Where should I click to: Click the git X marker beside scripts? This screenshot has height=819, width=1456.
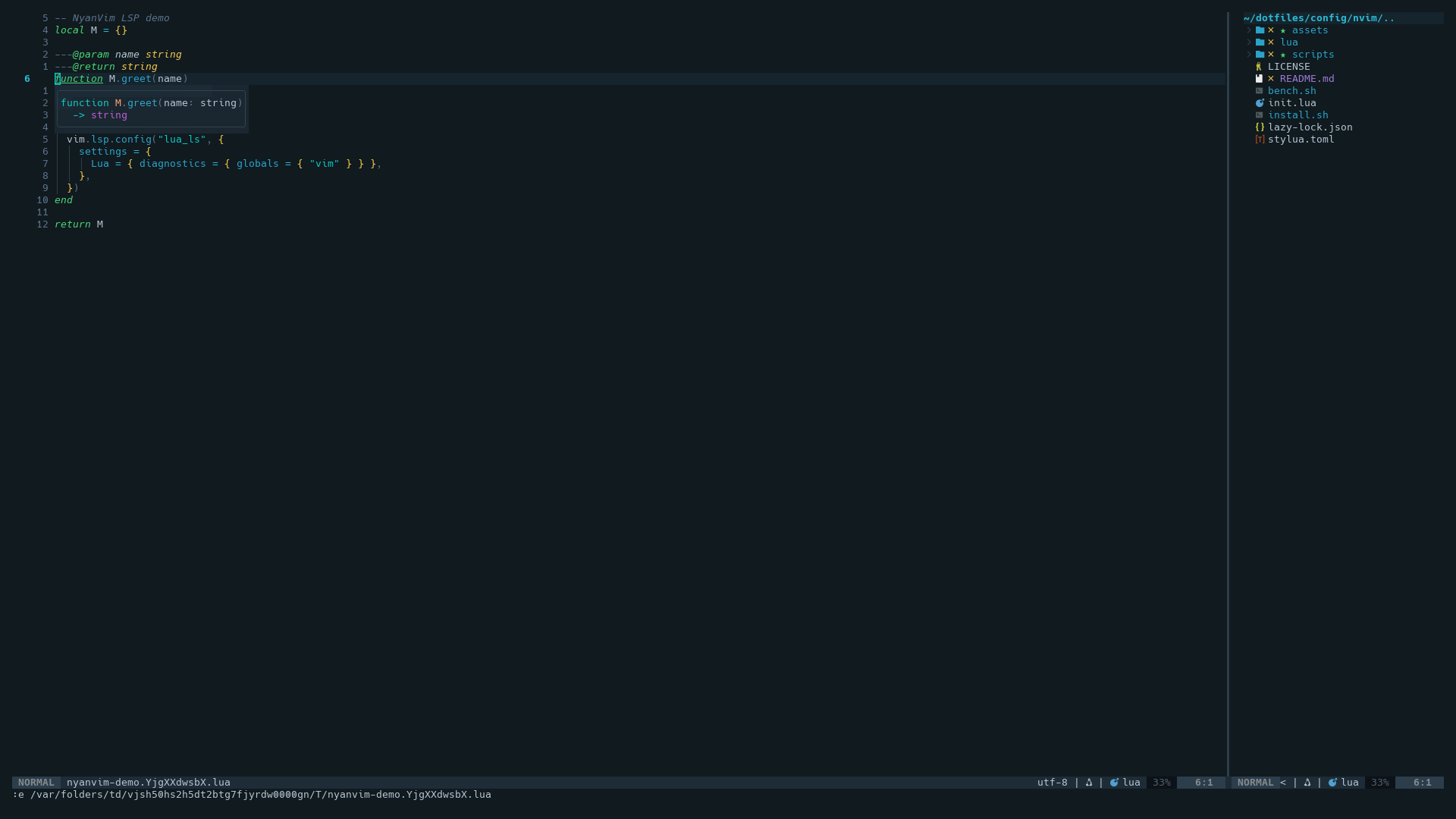(x=1271, y=55)
